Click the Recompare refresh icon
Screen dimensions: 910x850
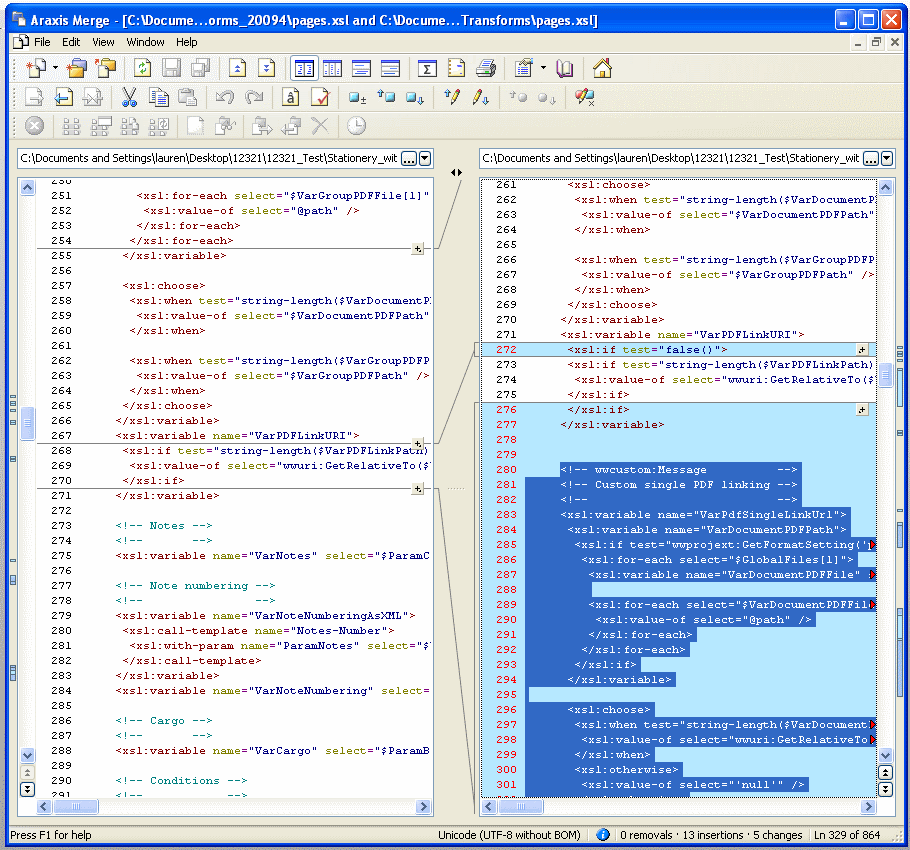click(142, 69)
